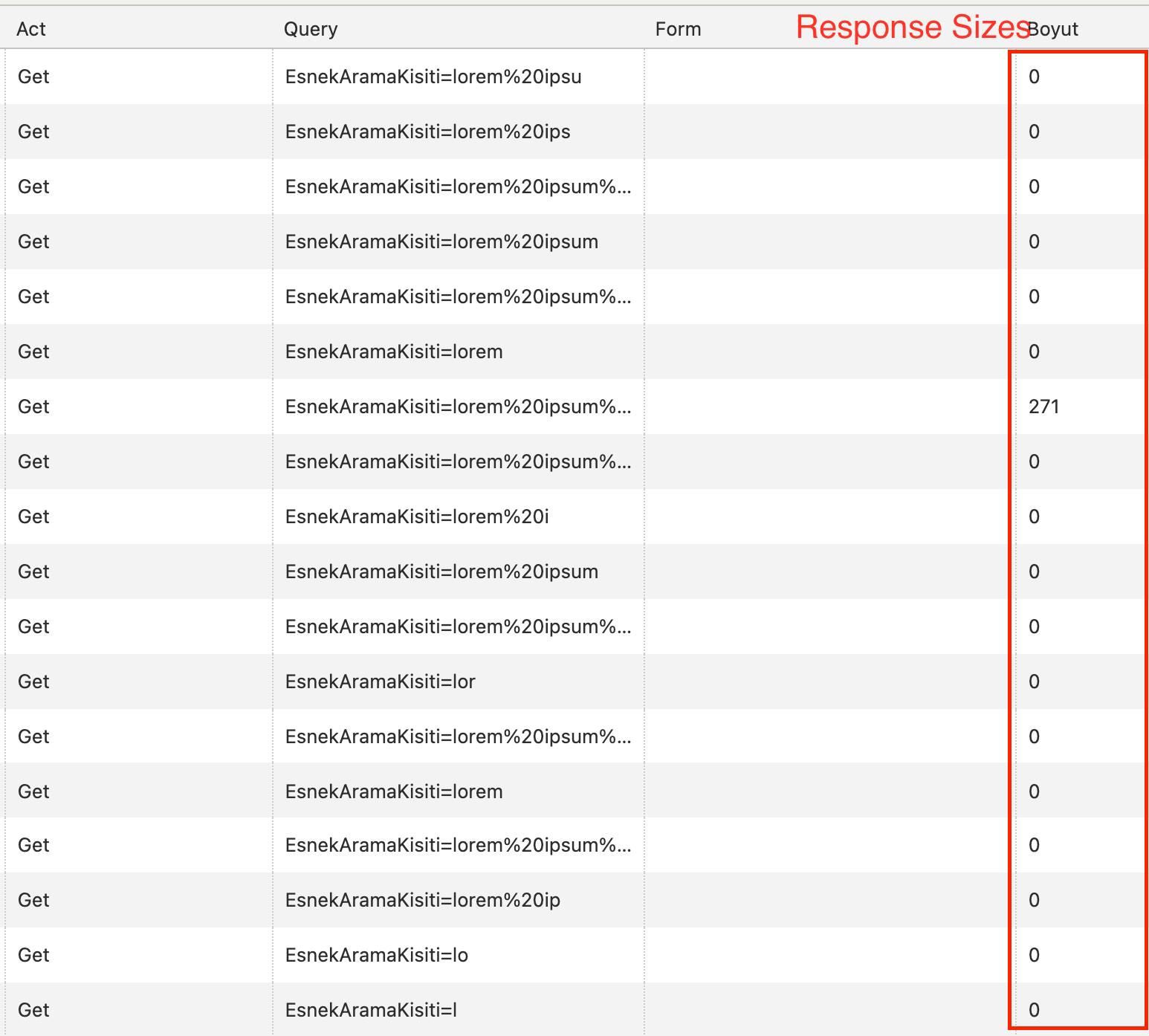
Task: Select the query EsnekAramaKisiti=lorem%20ips
Action: (428, 132)
